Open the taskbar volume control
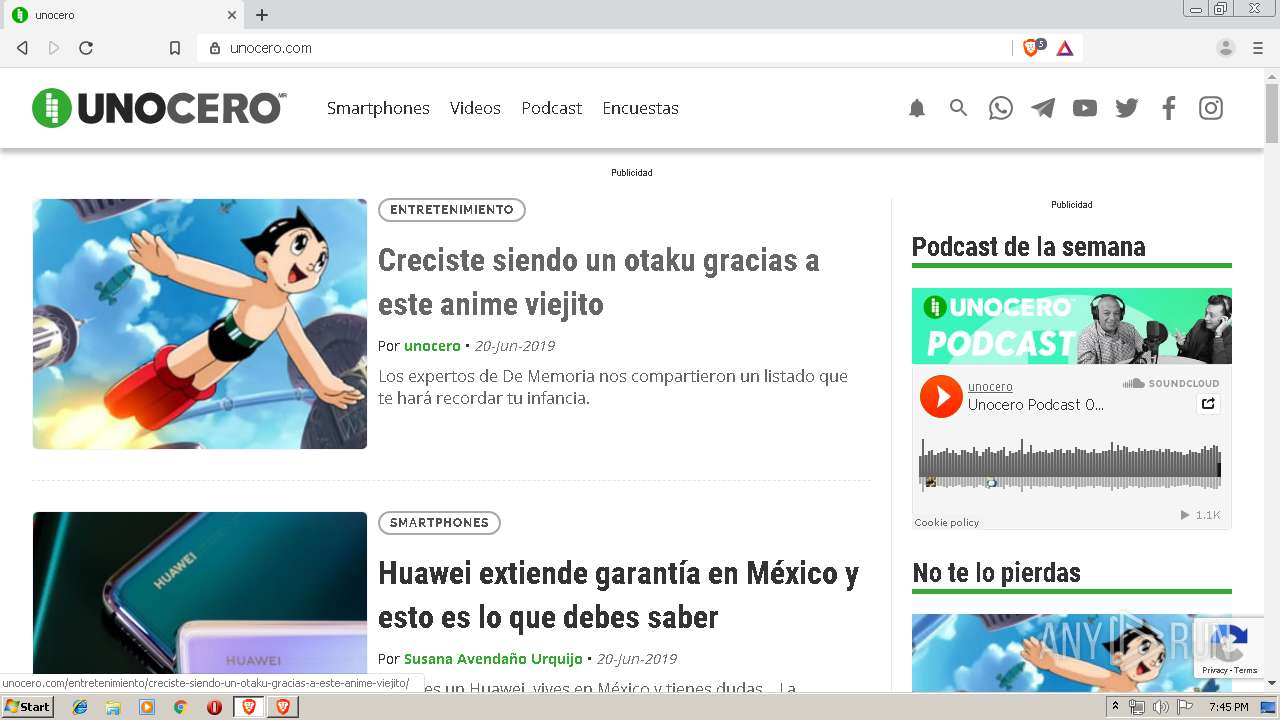Screen dimensions: 1280x720 point(1160,707)
